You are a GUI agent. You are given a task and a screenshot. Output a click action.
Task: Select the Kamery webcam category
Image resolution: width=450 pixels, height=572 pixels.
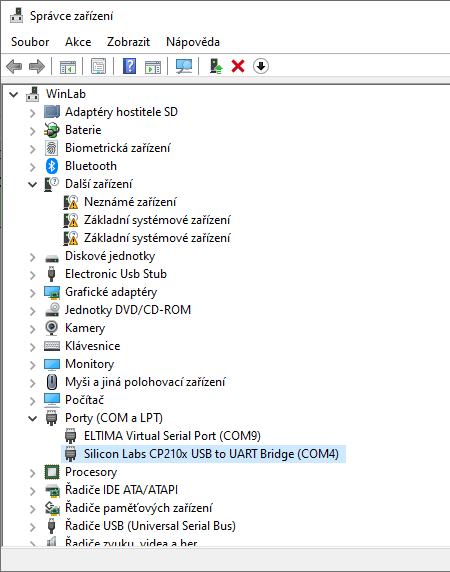point(85,328)
